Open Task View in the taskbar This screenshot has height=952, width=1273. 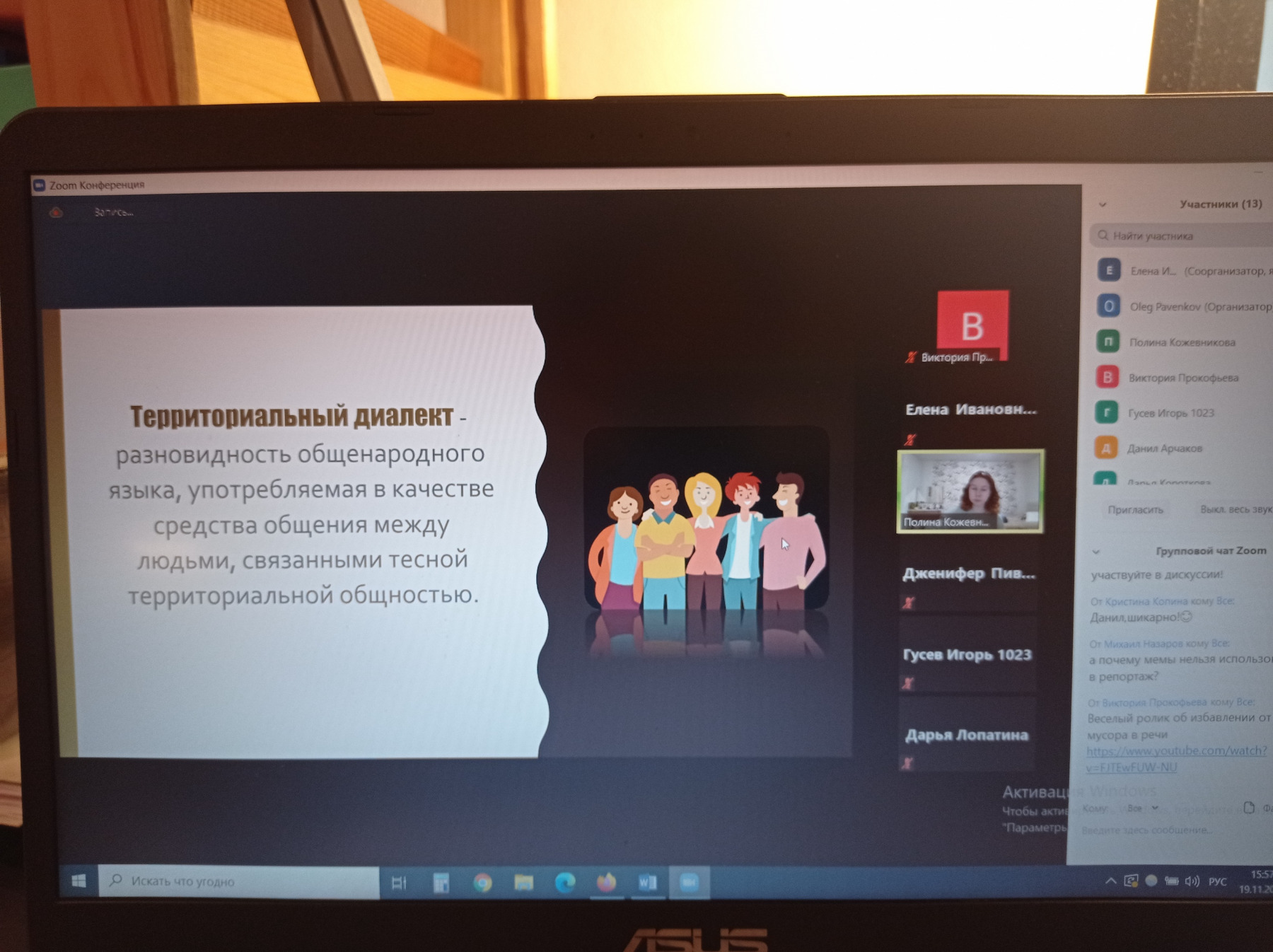[399, 882]
